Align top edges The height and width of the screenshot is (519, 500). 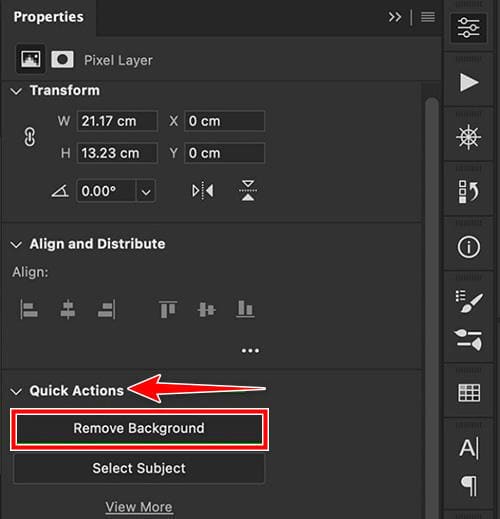coord(168,309)
